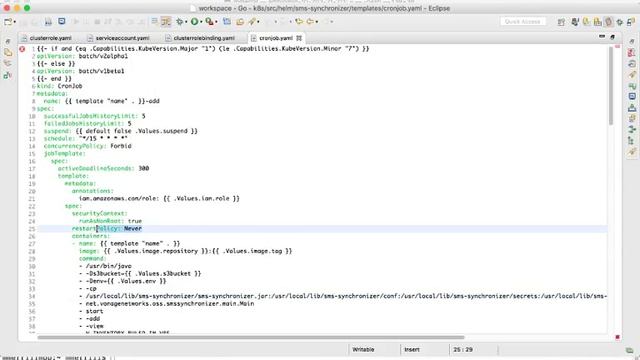This screenshot has height=360, width=640.
Task: Click the Insert mode status bar entry
Action: (412, 350)
